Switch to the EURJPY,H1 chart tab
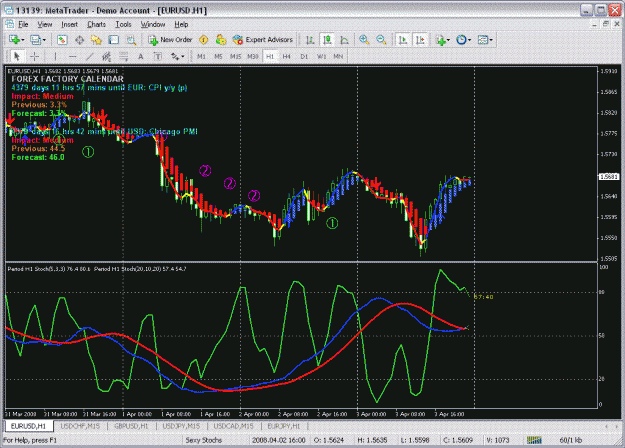The width and height of the screenshot is (625, 448). pyautogui.click(x=283, y=426)
